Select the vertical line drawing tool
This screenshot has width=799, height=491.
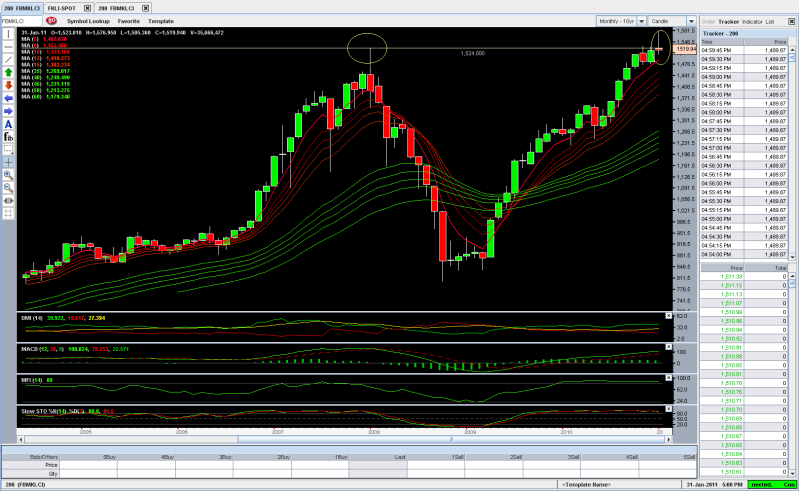(x=8, y=34)
